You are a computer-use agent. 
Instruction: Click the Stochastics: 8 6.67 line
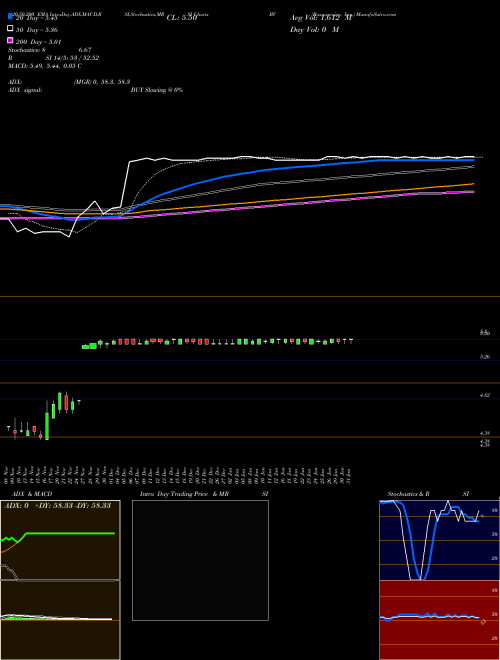pos(50,50)
